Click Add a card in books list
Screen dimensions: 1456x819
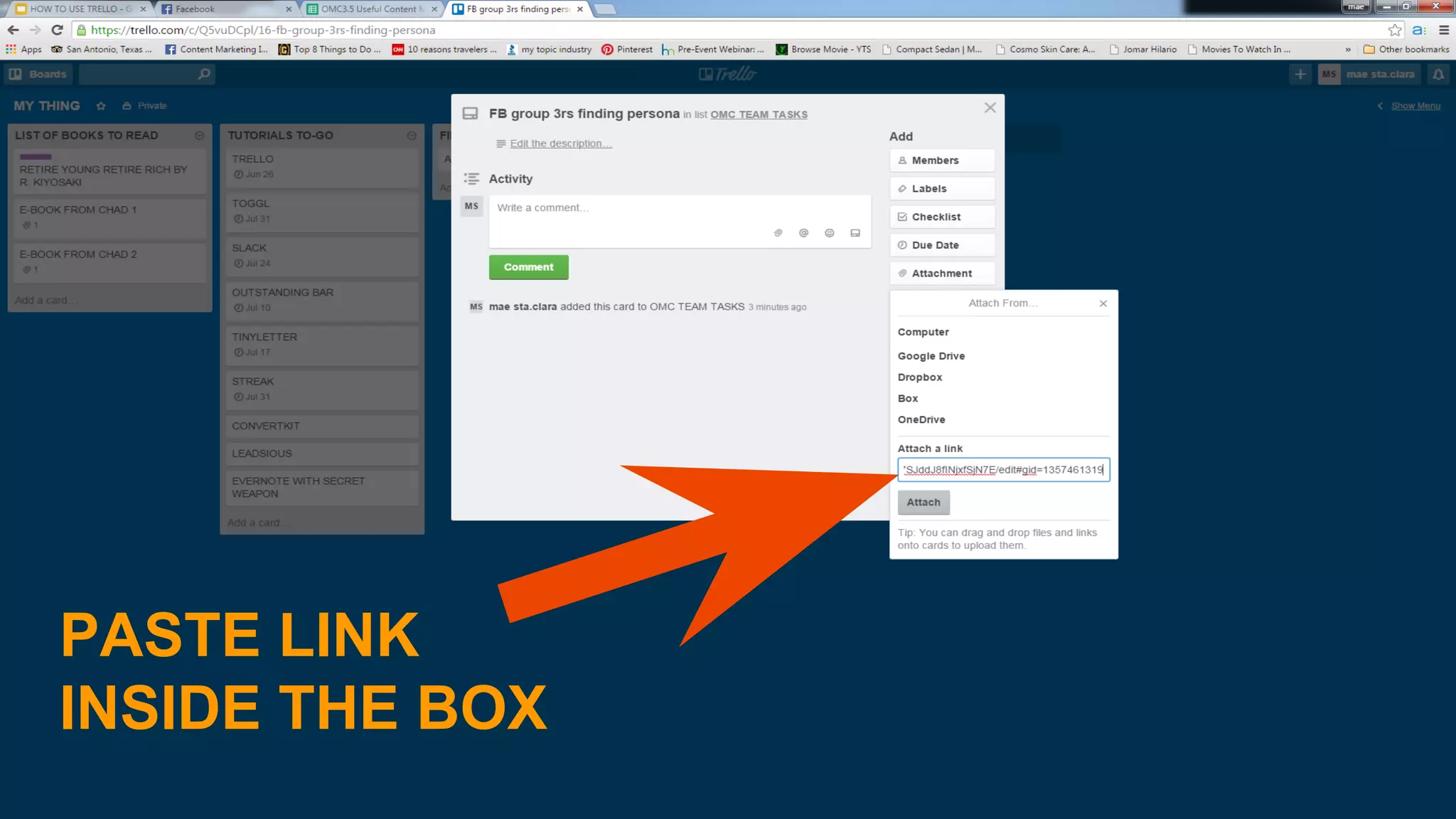[x=46, y=301]
